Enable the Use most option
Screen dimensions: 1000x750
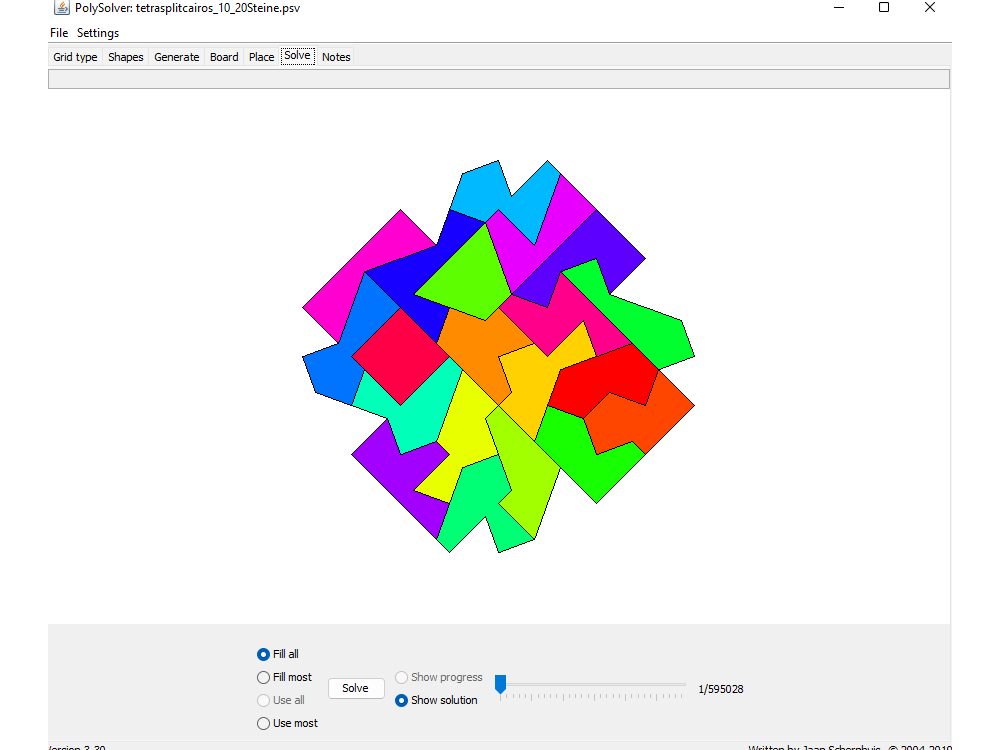[x=264, y=723]
